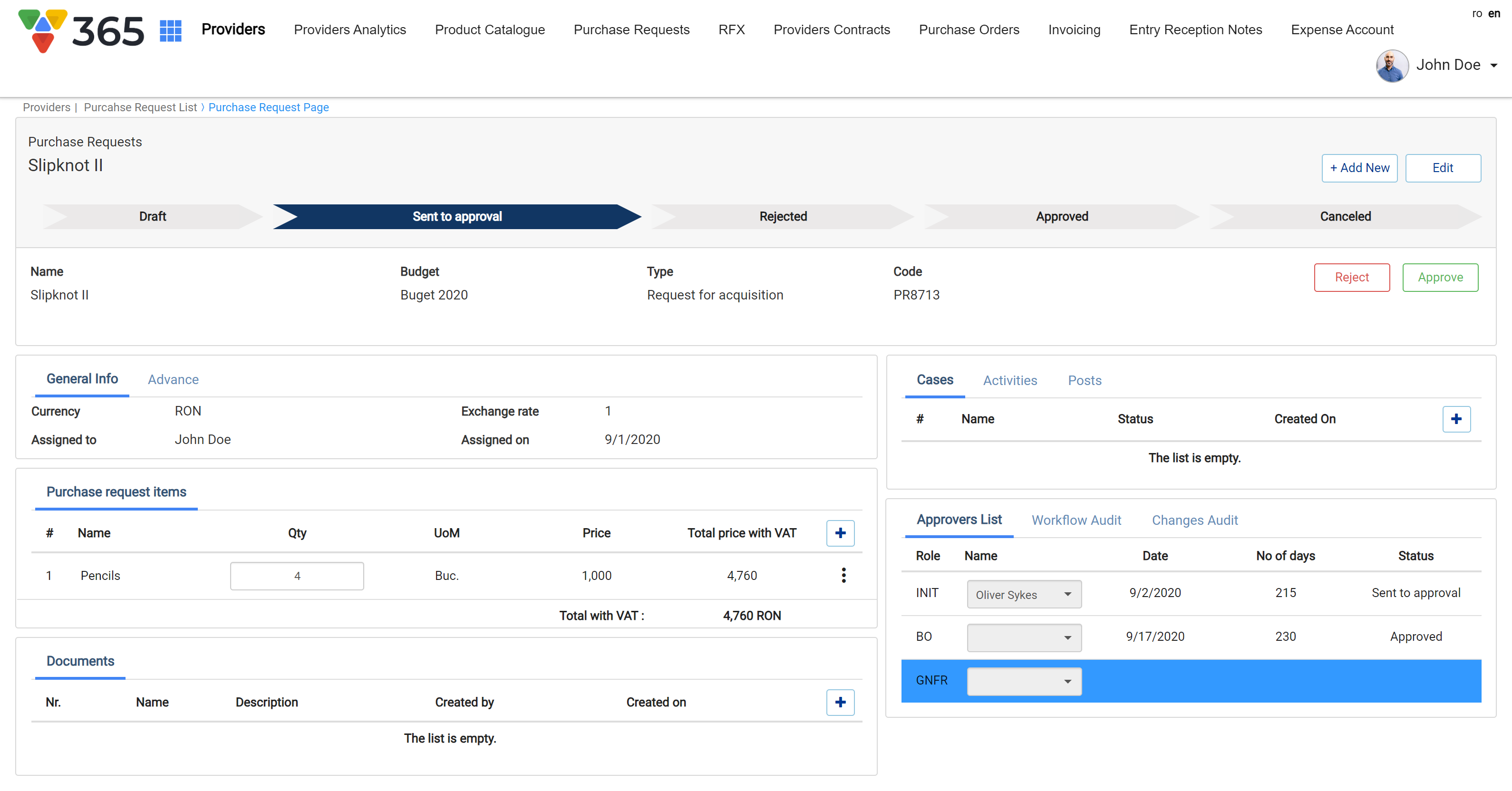The image size is (1512, 791).
Task: Expand John Doe user menu arrow
Action: (x=1494, y=65)
